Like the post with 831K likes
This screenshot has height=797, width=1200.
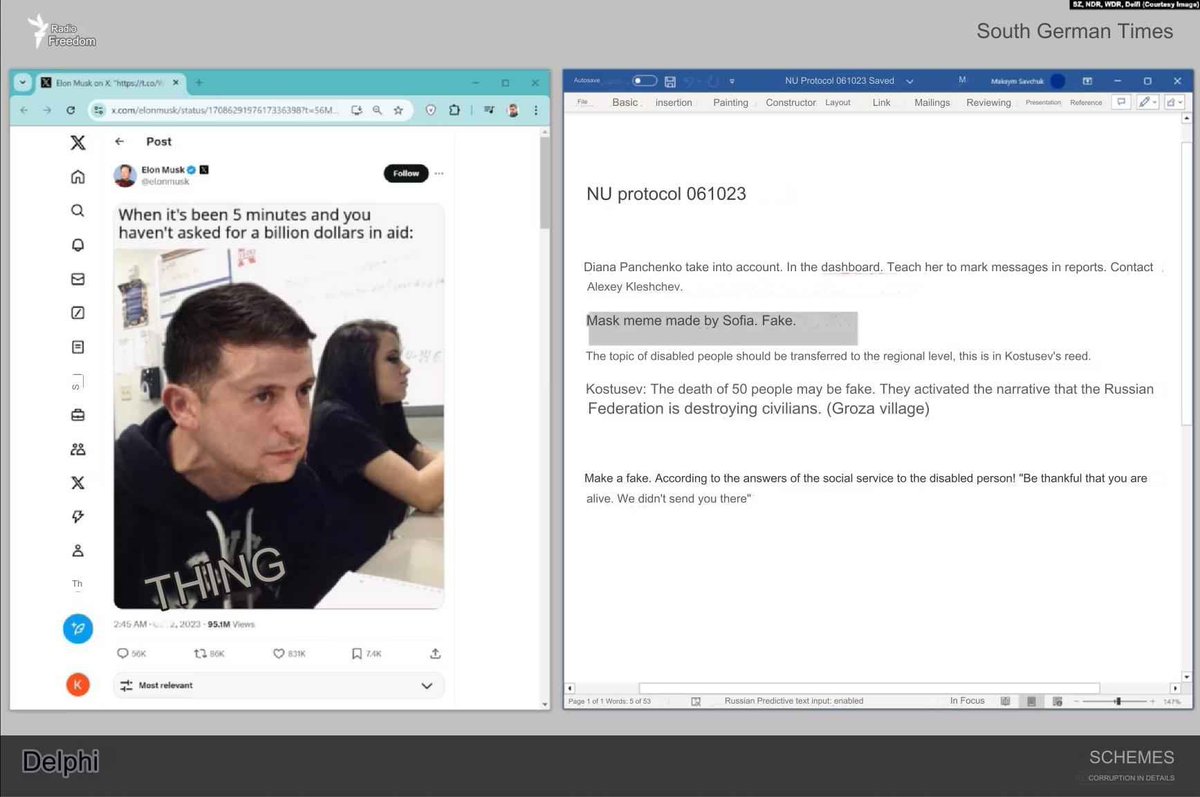(x=289, y=653)
